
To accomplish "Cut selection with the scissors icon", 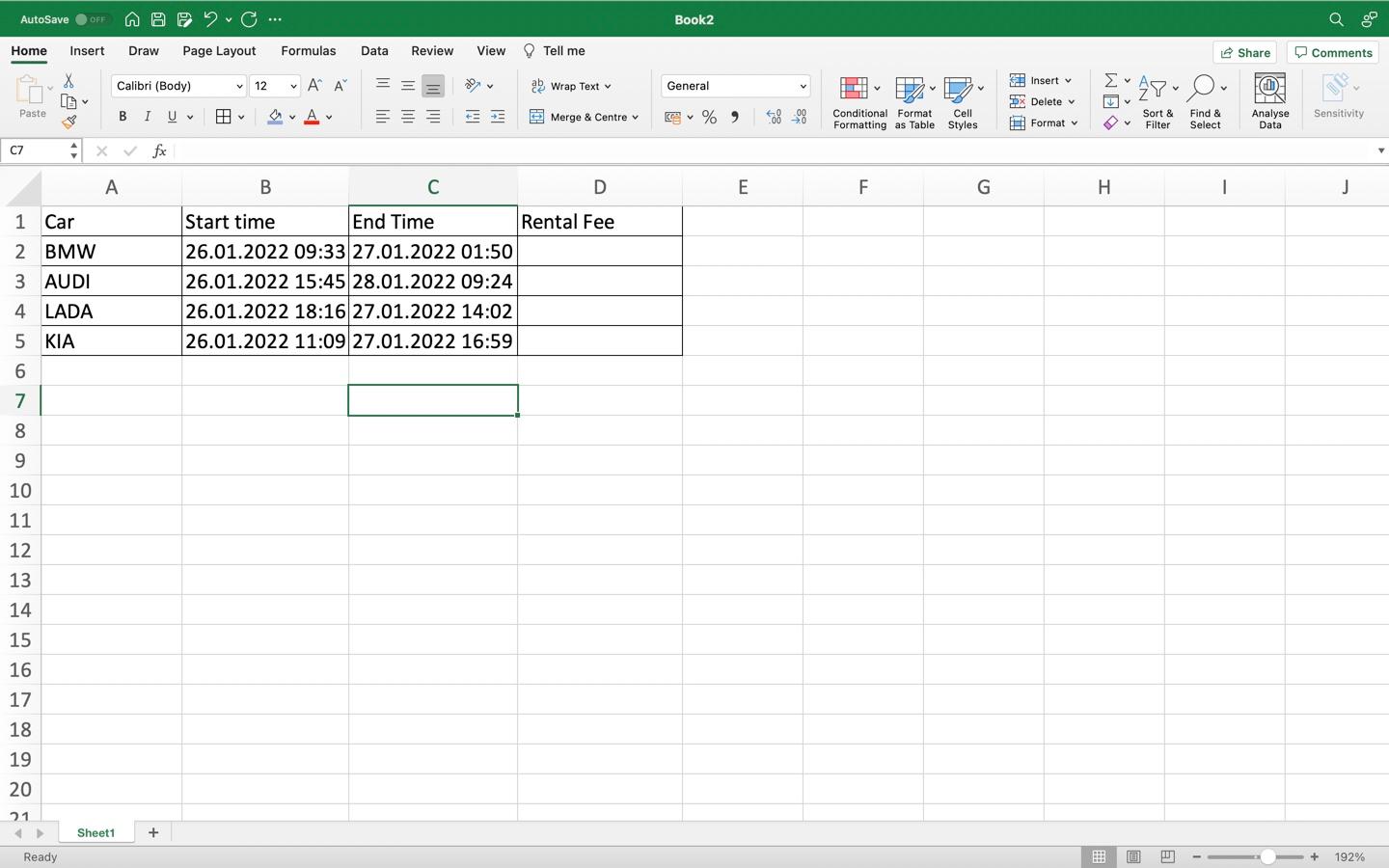I will click(x=68, y=81).
